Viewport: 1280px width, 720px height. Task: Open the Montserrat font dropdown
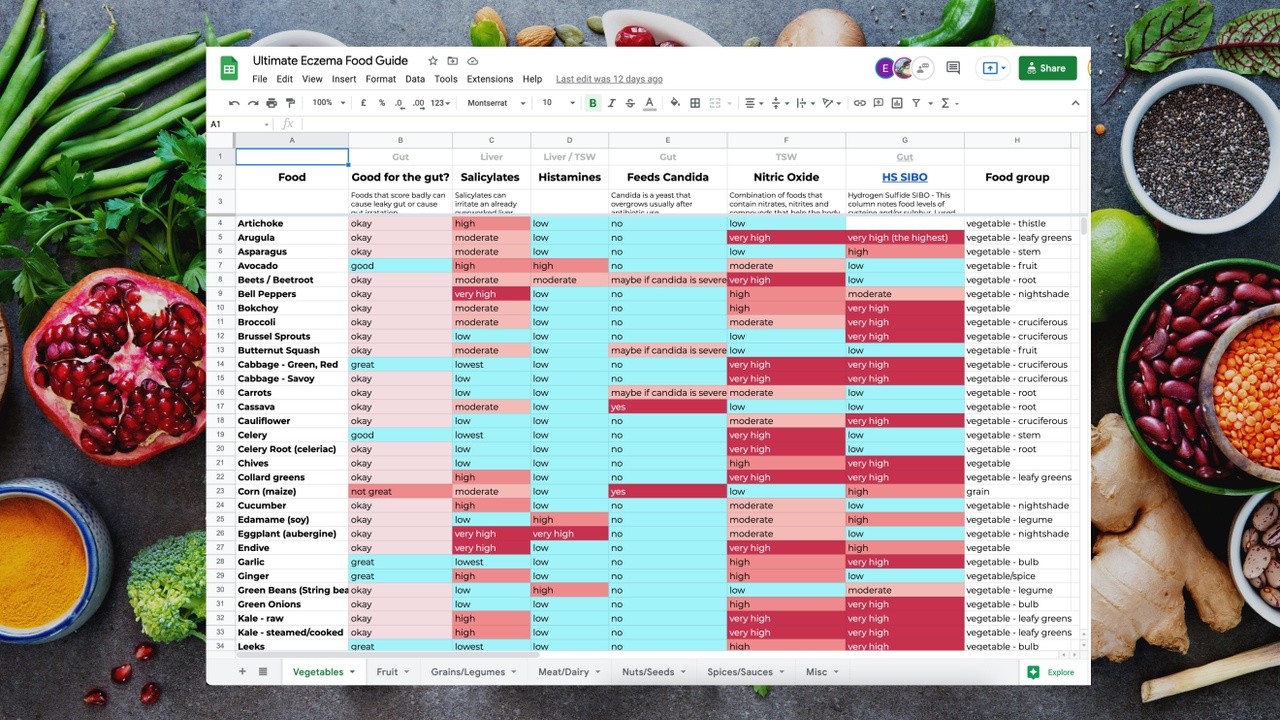click(496, 103)
